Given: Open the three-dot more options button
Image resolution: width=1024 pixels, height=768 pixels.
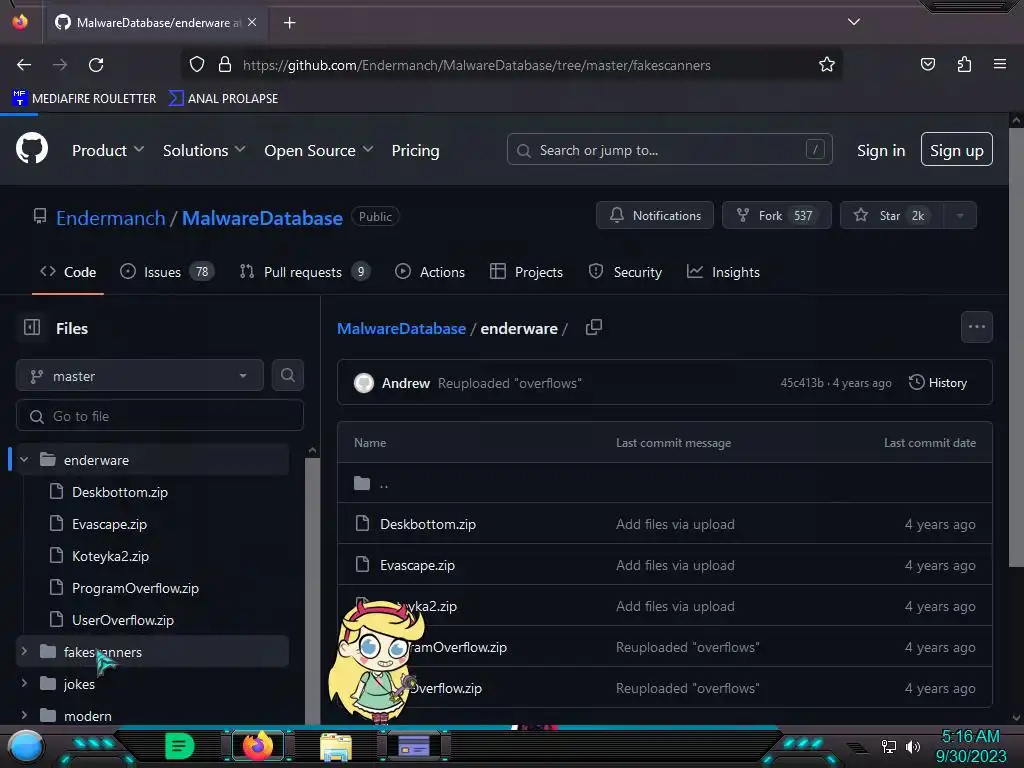Looking at the screenshot, I should 977,327.
